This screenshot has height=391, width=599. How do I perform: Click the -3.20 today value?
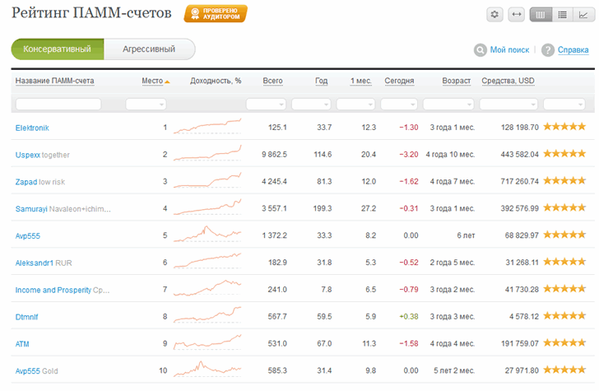409,154
